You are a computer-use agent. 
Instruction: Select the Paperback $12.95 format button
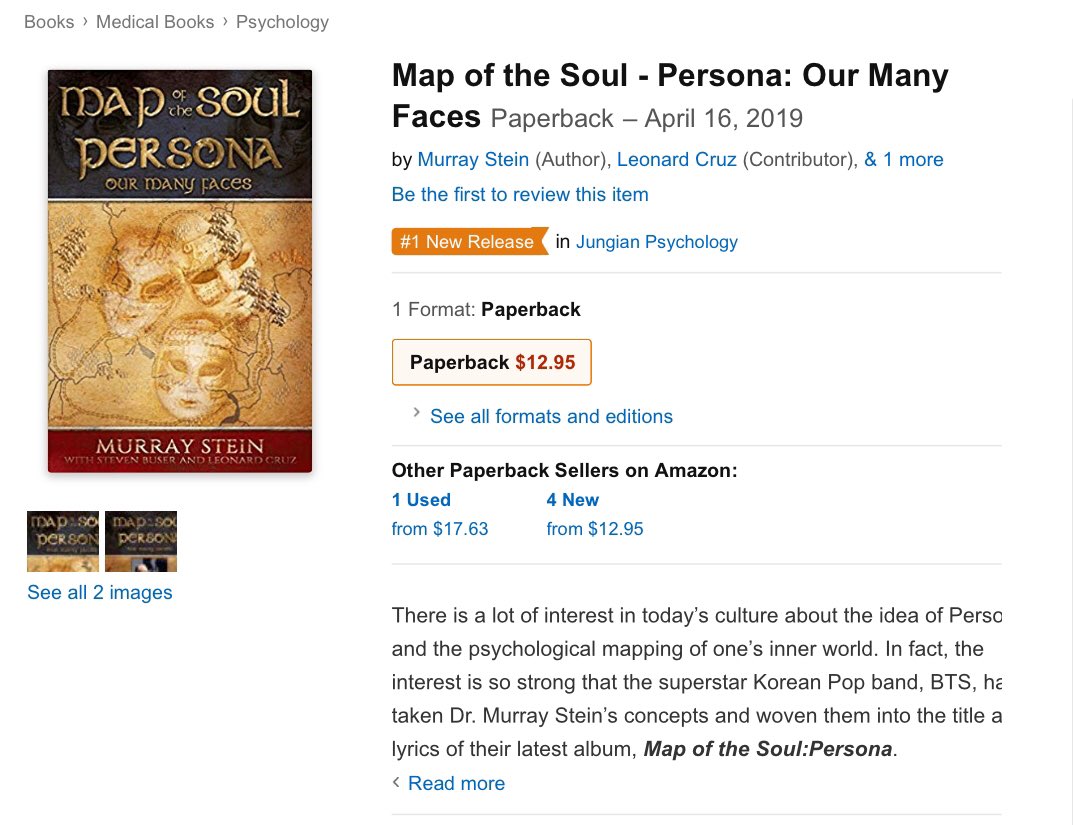coord(492,362)
